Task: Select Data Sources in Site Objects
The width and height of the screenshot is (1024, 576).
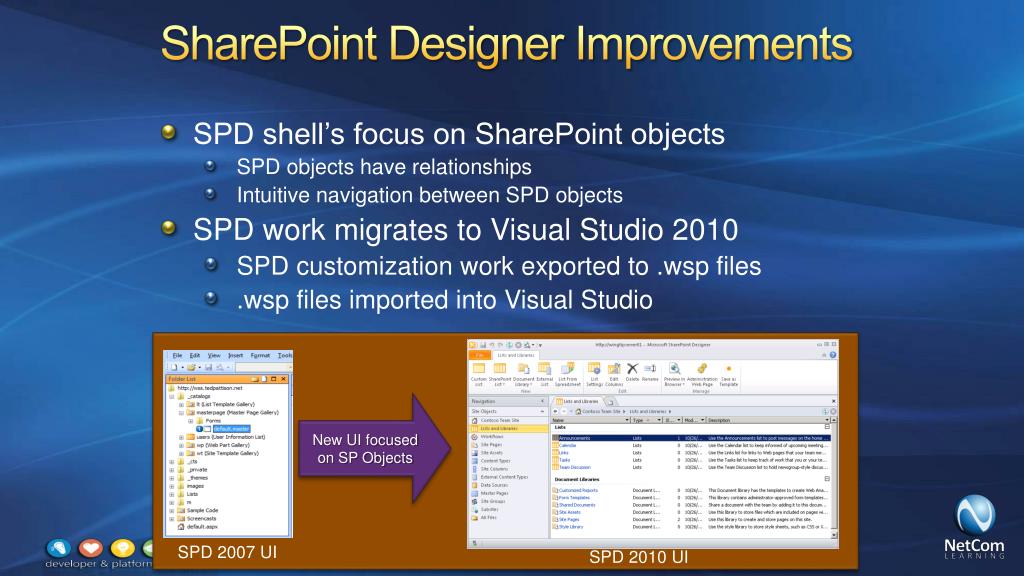Action: coord(494,485)
